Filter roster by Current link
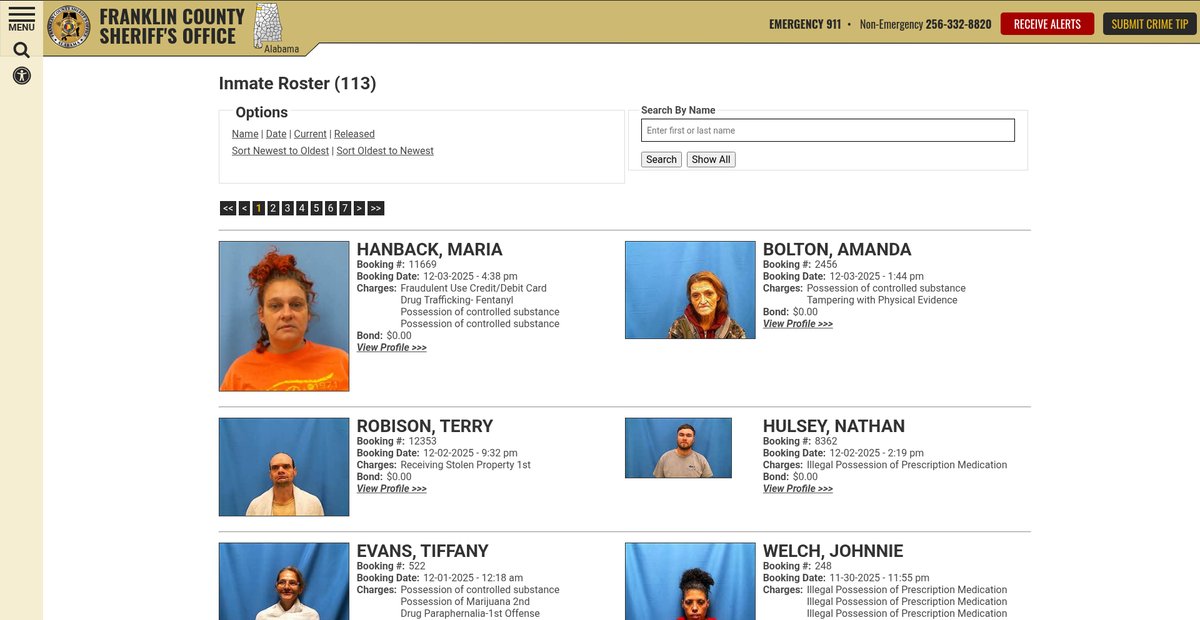The width and height of the screenshot is (1200, 620). [x=310, y=134]
